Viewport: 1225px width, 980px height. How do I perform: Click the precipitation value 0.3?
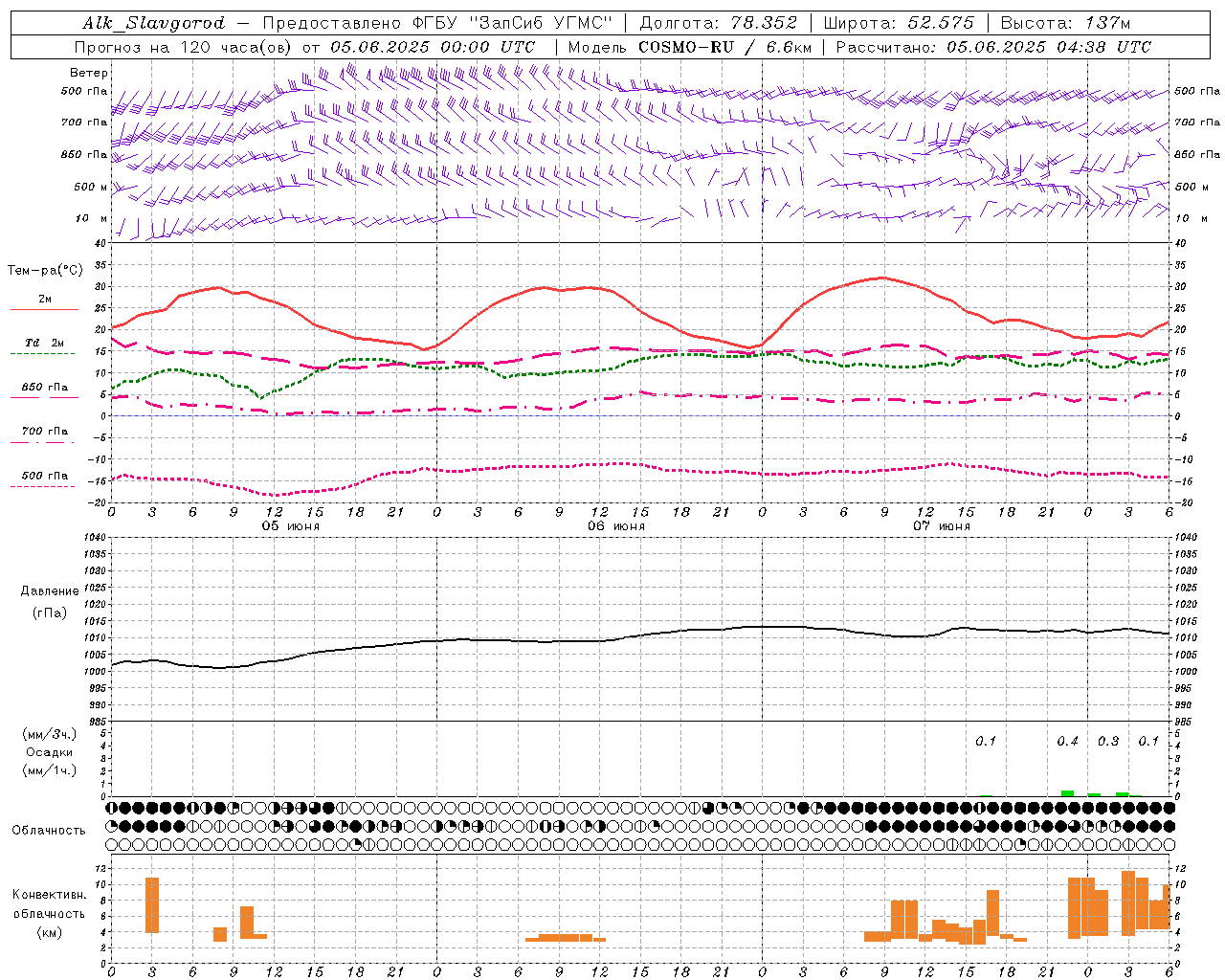coord(1108,742)
